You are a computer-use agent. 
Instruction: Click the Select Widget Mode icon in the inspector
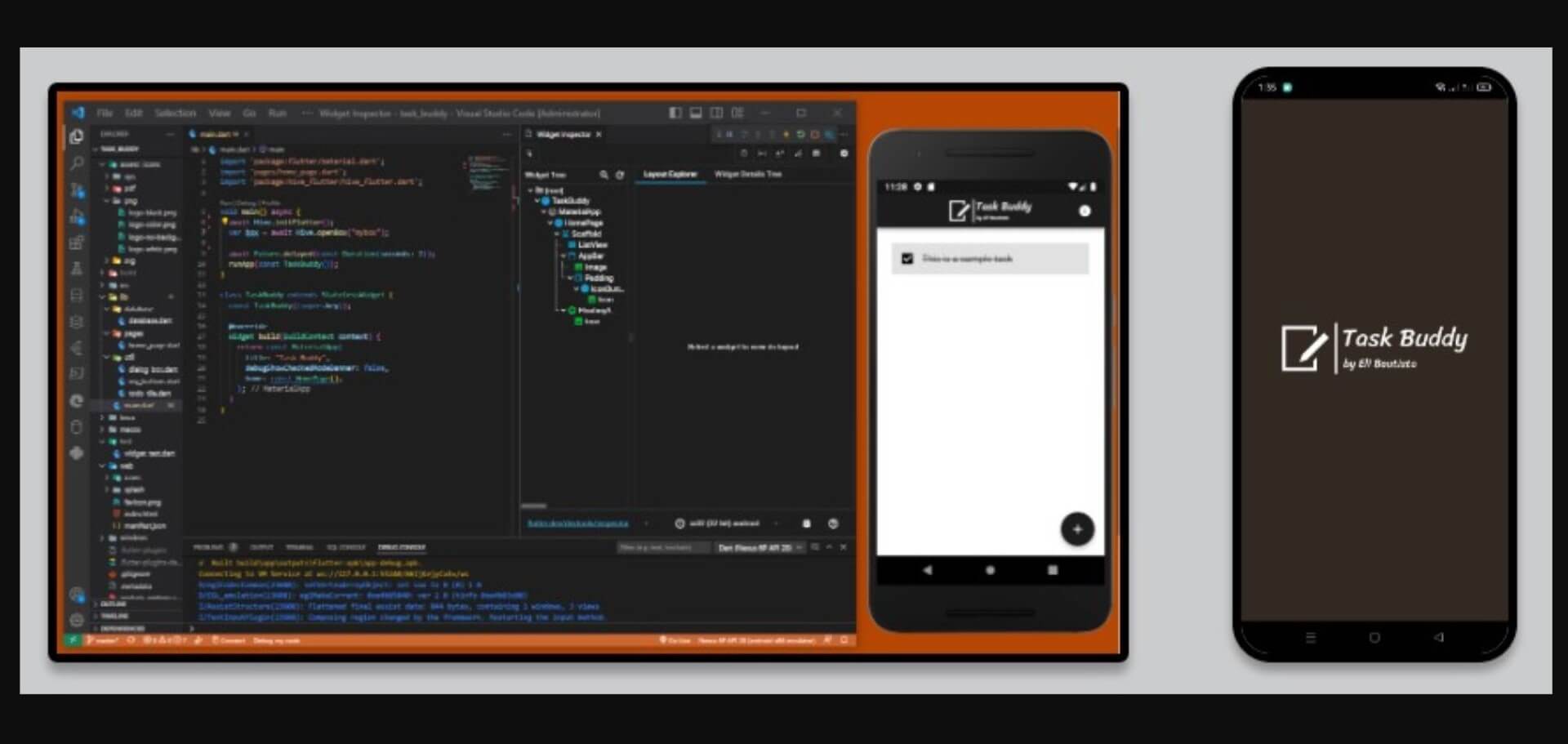coord(529,154)
